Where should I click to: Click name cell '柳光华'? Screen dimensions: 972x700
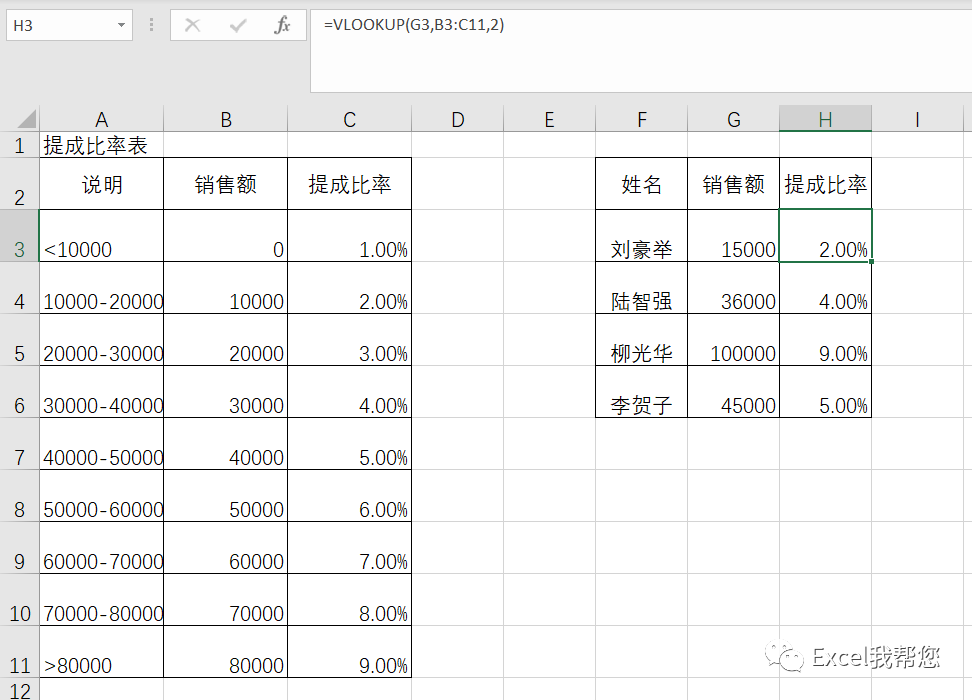coord(642,340)
